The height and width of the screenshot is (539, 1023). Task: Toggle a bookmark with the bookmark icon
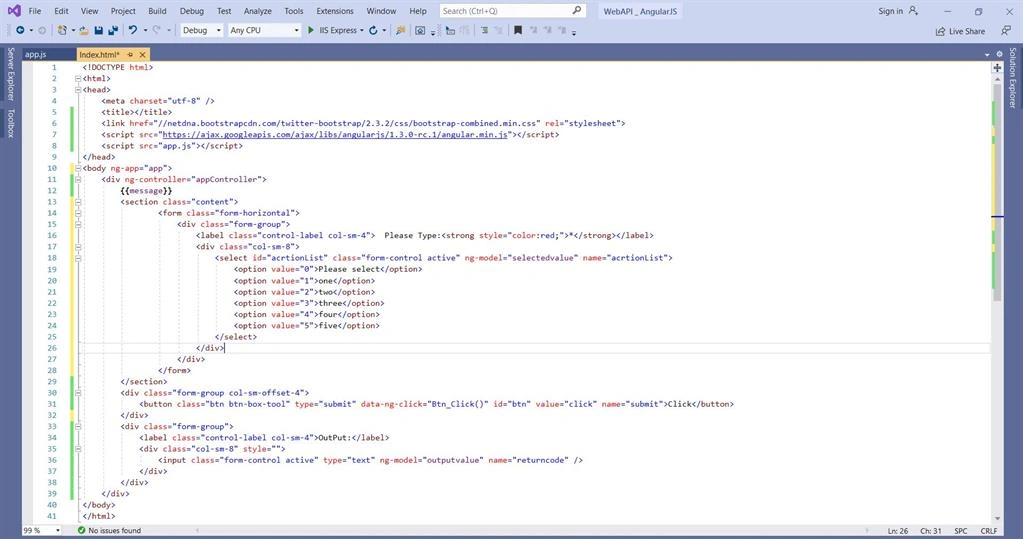[x=518, y=31]
